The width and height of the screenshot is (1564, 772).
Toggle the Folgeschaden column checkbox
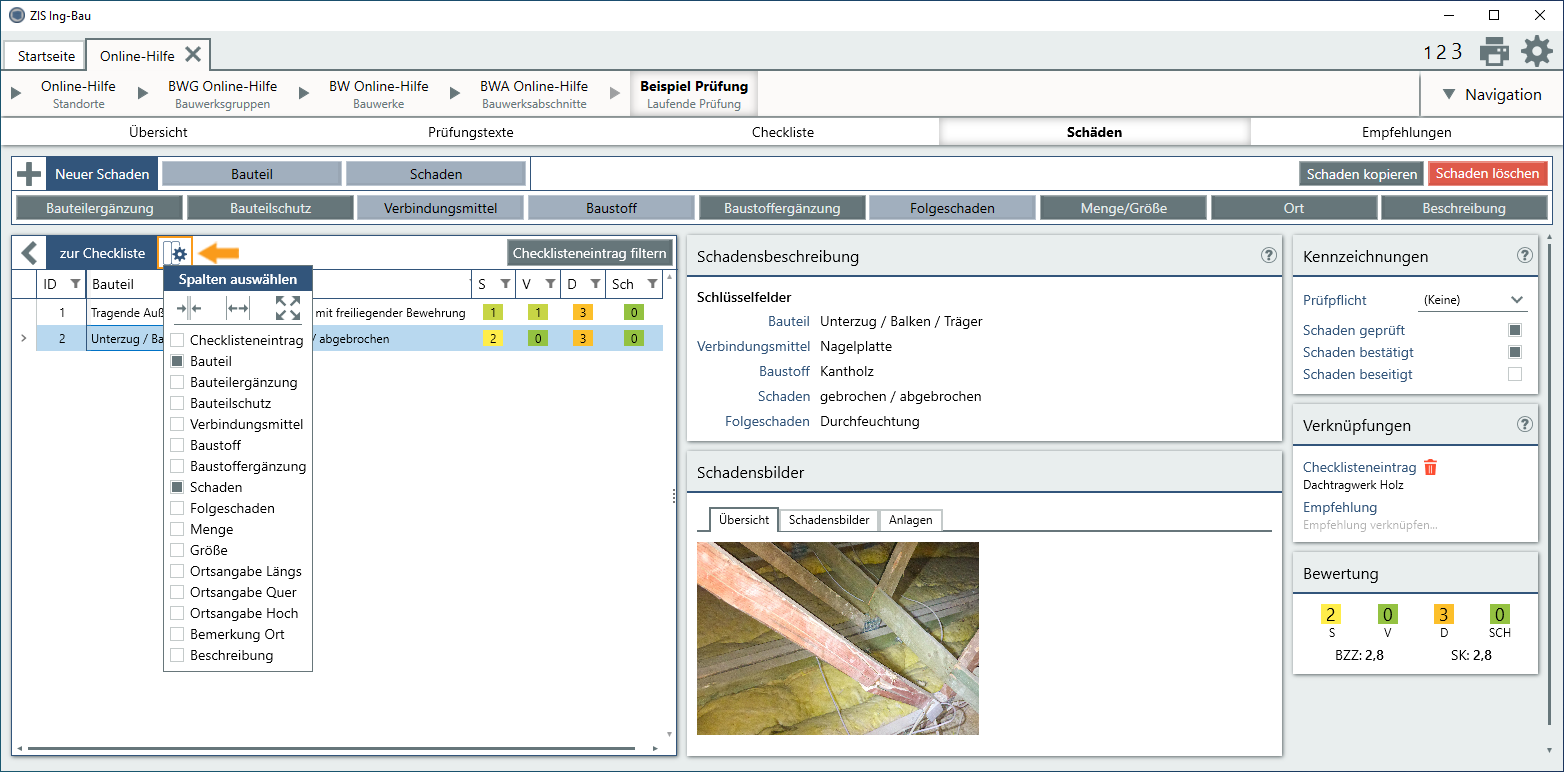point(177,508)
